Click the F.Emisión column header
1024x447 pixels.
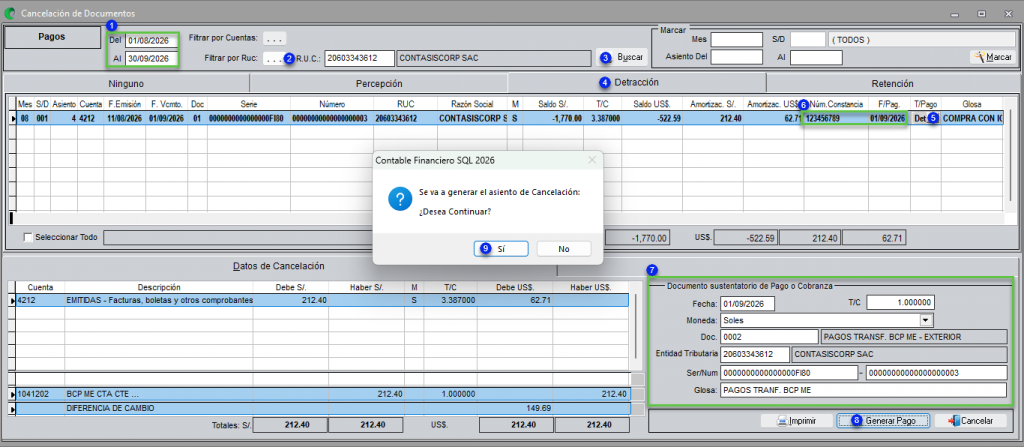(x=124, y=104)
